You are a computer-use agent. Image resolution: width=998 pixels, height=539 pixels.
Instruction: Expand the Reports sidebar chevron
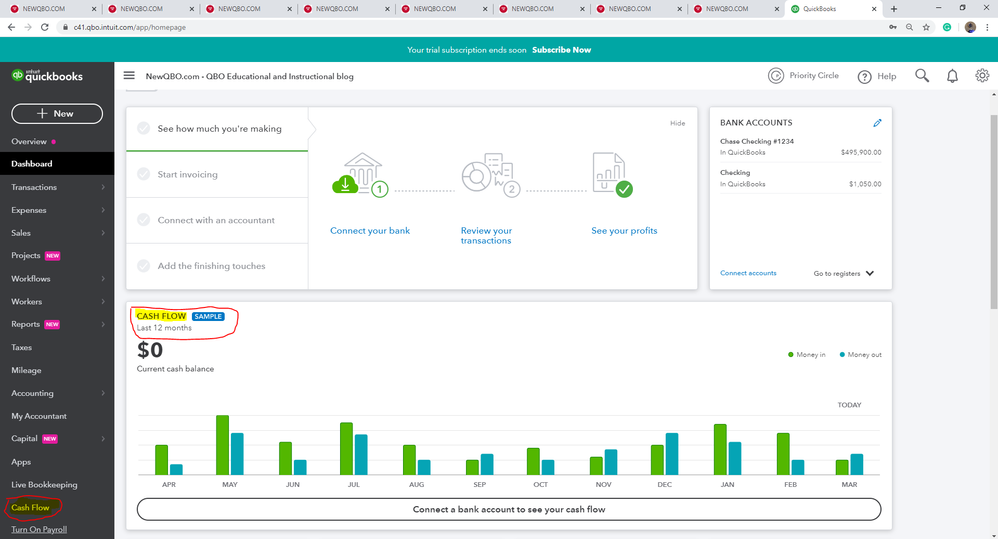pyautogui.click(x=103, y=325)
